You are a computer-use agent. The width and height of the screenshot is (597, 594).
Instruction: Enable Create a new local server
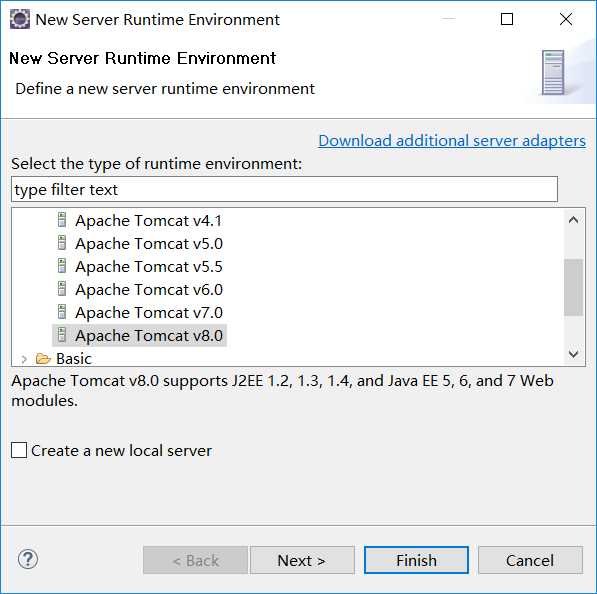[19, 450]
